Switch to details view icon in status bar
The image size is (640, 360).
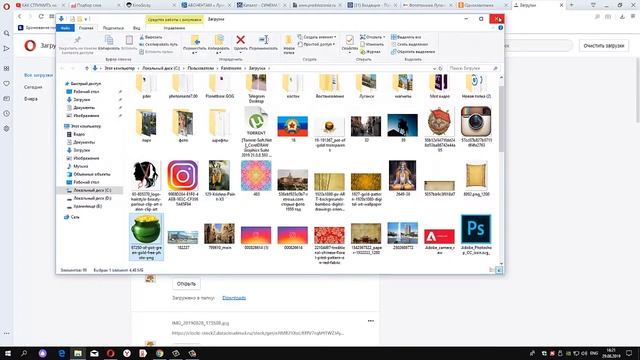click(x=491, y=270)
